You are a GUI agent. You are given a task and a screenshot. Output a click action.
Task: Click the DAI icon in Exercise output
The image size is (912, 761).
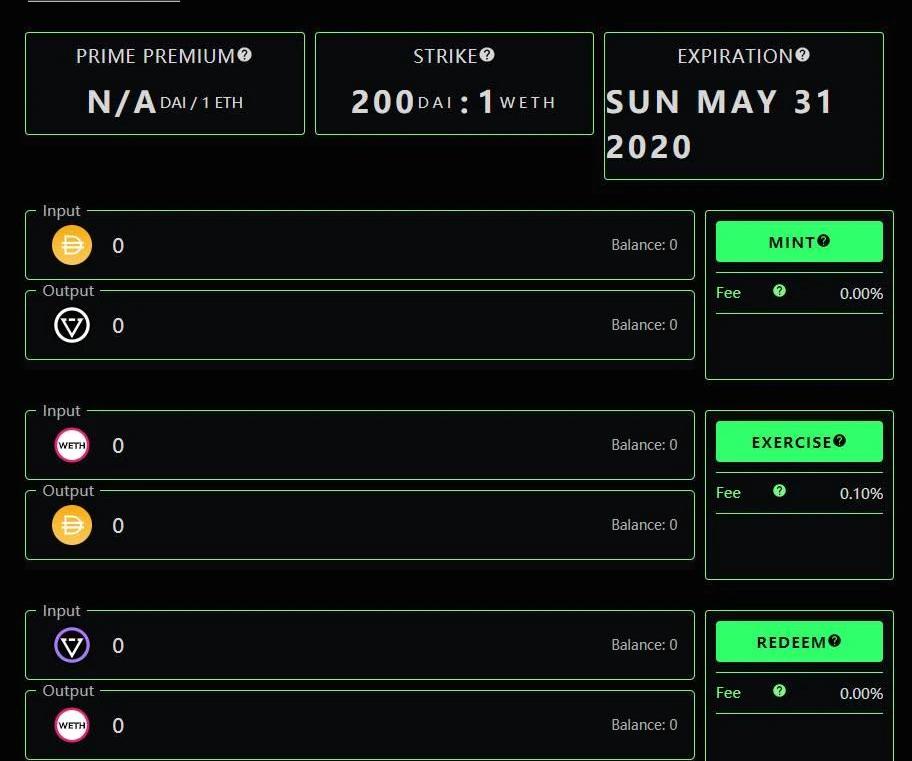coord(72,525)
